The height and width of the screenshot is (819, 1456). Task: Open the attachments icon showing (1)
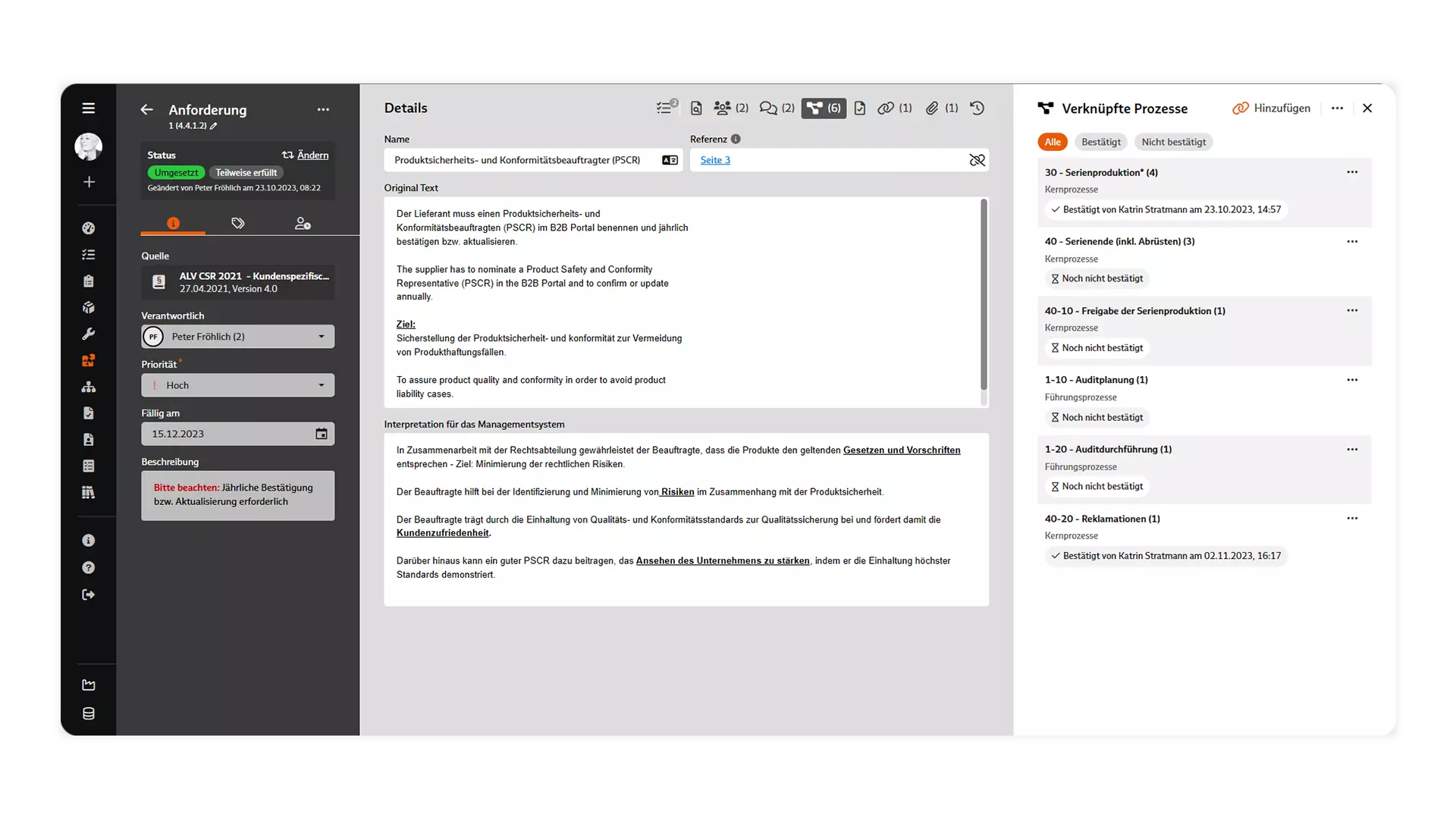click(933, 108)
